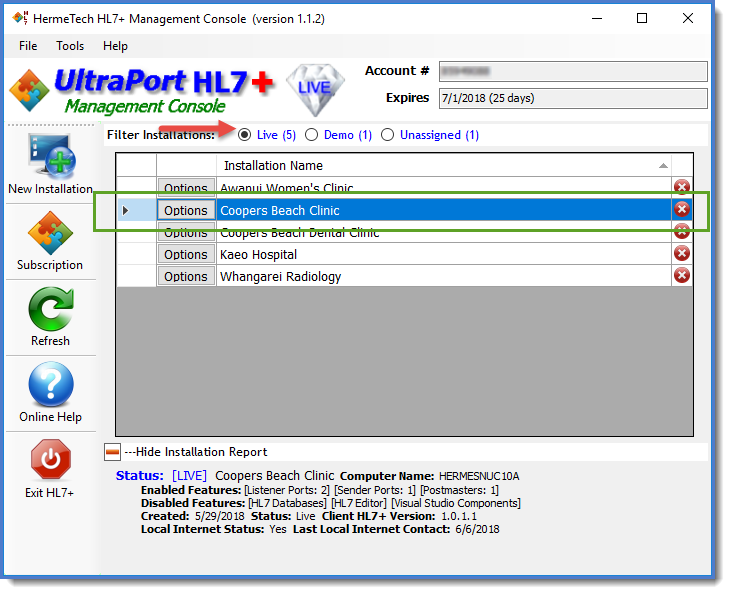The height and width of the screenshot is (594, 730).
Task: Delete Coopers Beach Clinic with red X
Action: click(682, 209)
